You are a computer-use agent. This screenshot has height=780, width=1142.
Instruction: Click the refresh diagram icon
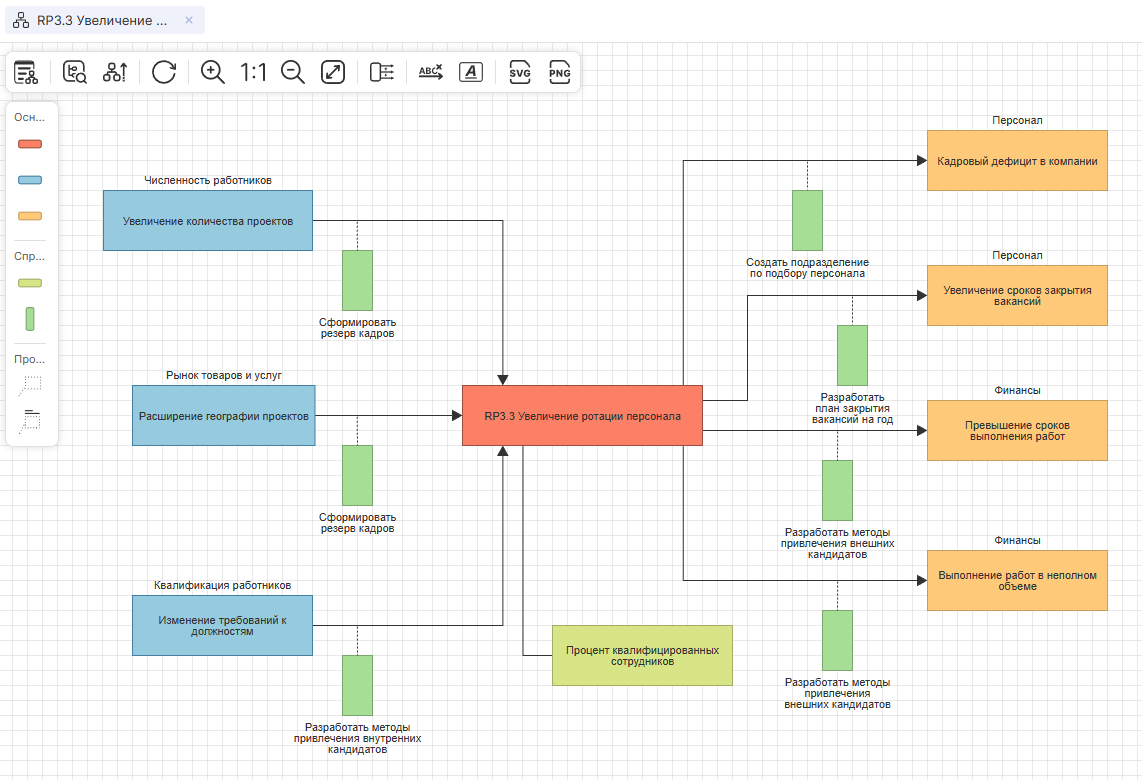pyautogui.click(x=164, y=72)
